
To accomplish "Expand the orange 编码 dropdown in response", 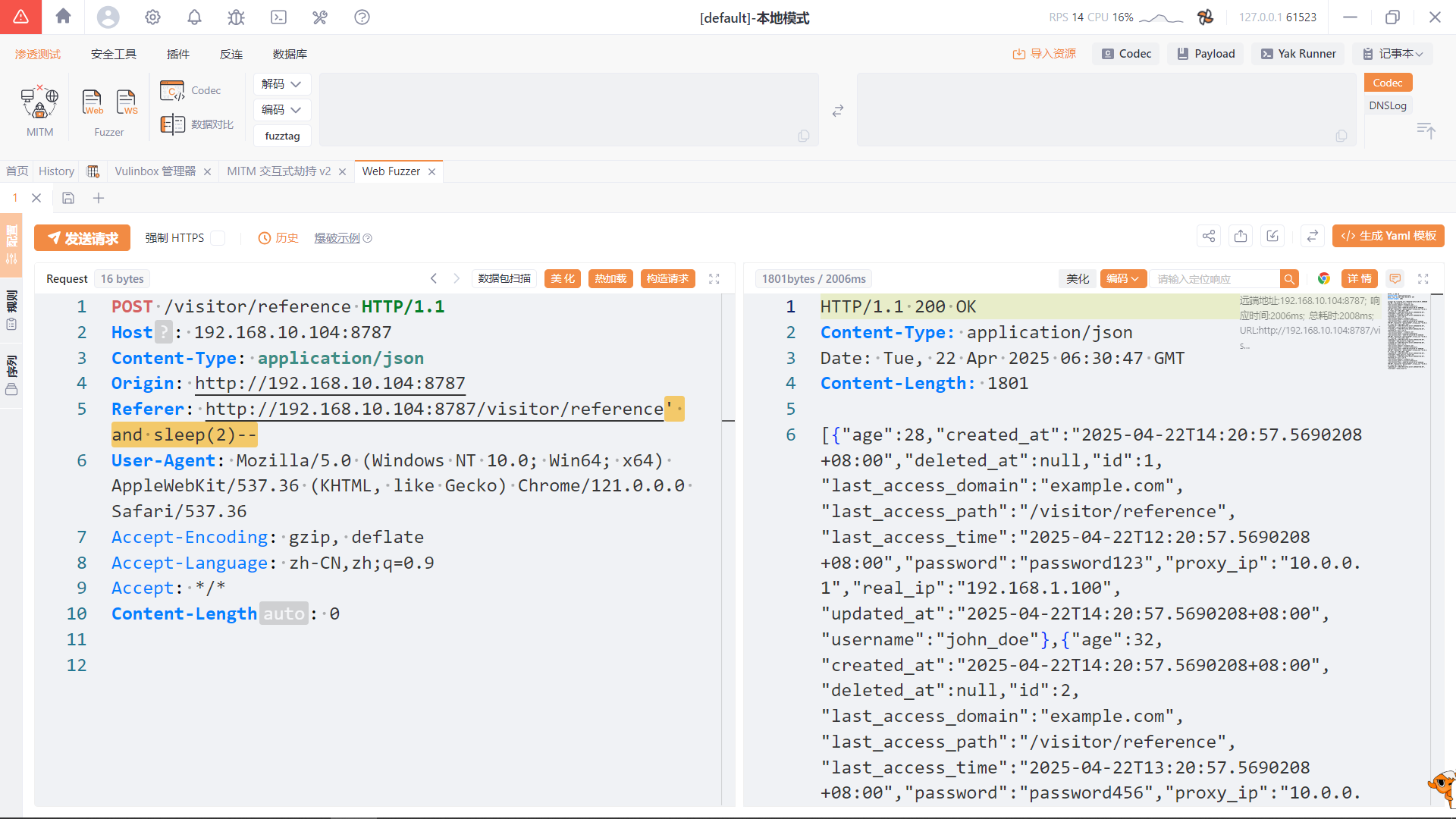I will click(x=1122, y=279).
